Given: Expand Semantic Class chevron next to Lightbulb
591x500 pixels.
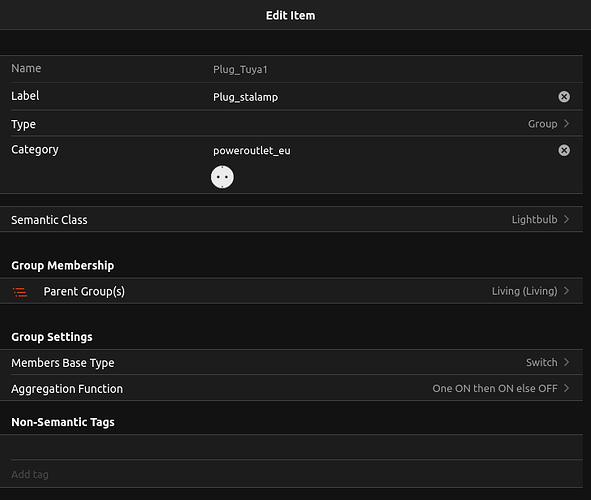Looking at the screenshot, I should pyautogui.click(x=566, y=219).
